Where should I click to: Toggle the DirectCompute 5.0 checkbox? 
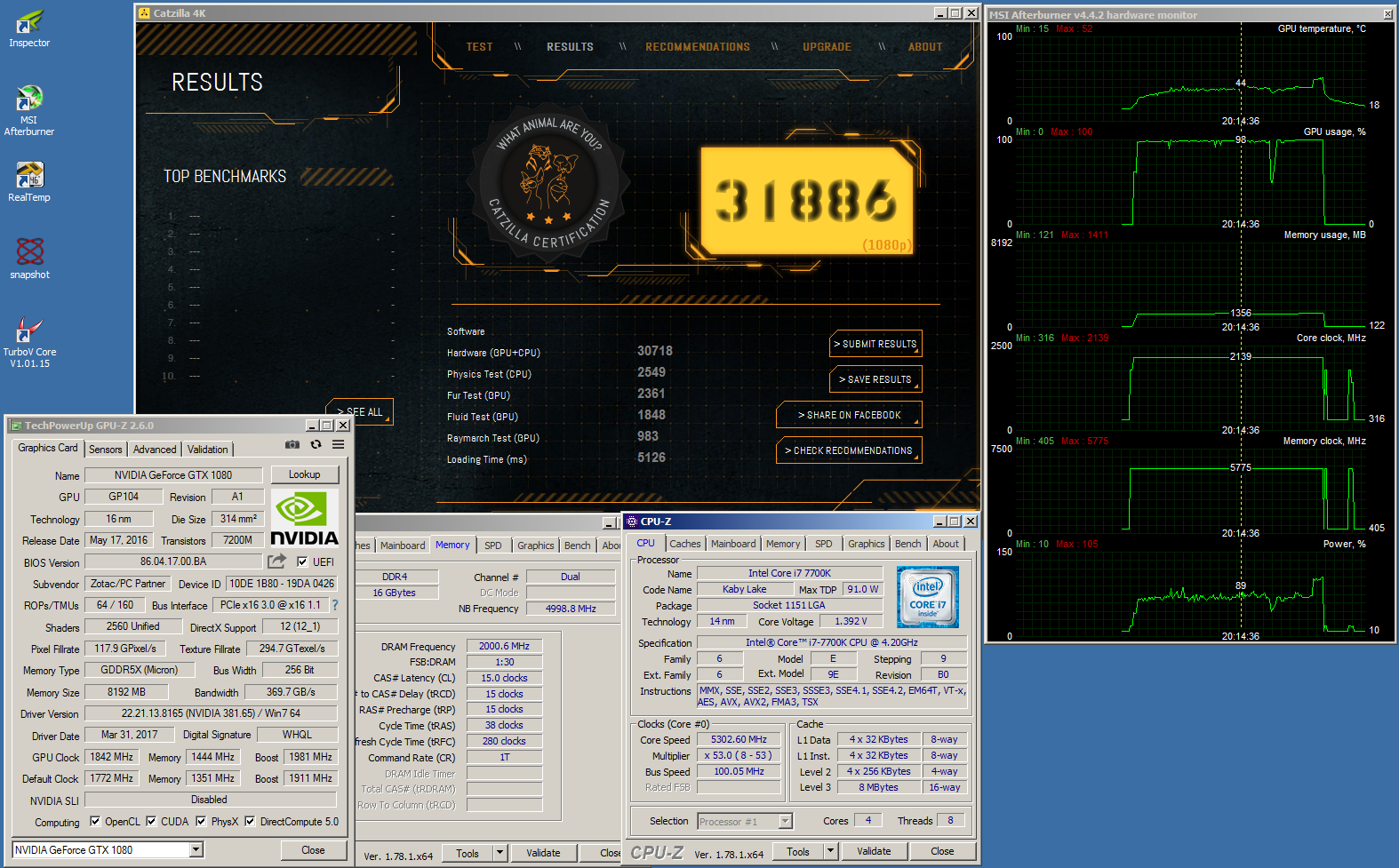pyautogui.click(x=250, y=822)
